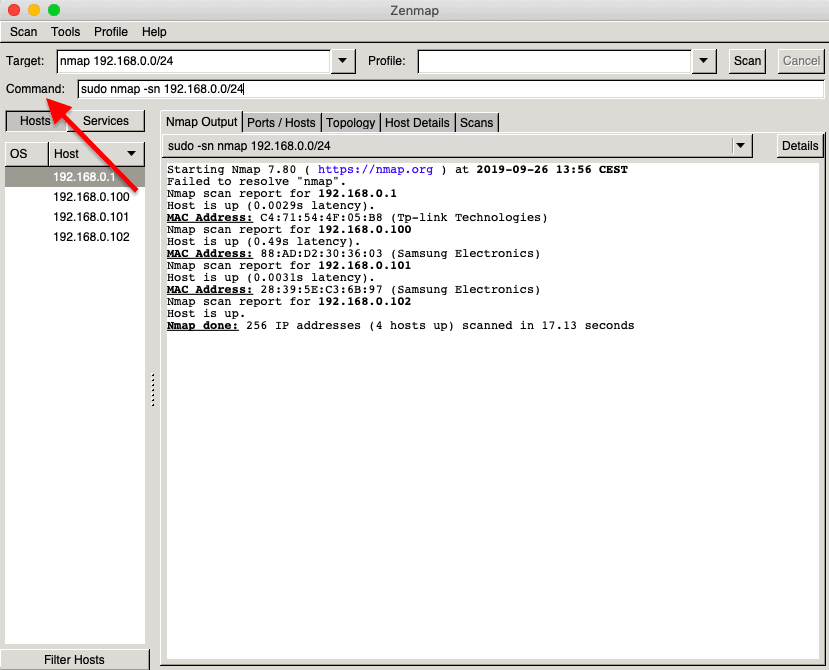The image size is (829, 670).
Task: Open the https://nmap.org link
Action: (375, 169)
